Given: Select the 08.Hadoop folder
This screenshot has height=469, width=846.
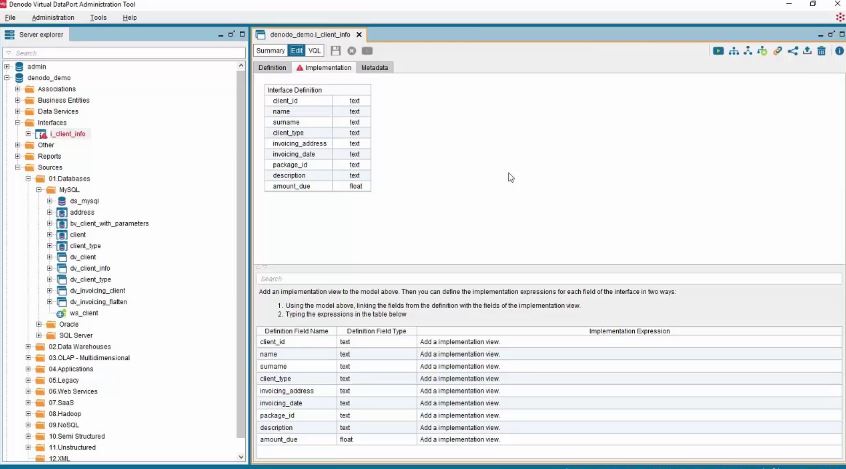Looking at the screenshot, I should tap(65, 414).
